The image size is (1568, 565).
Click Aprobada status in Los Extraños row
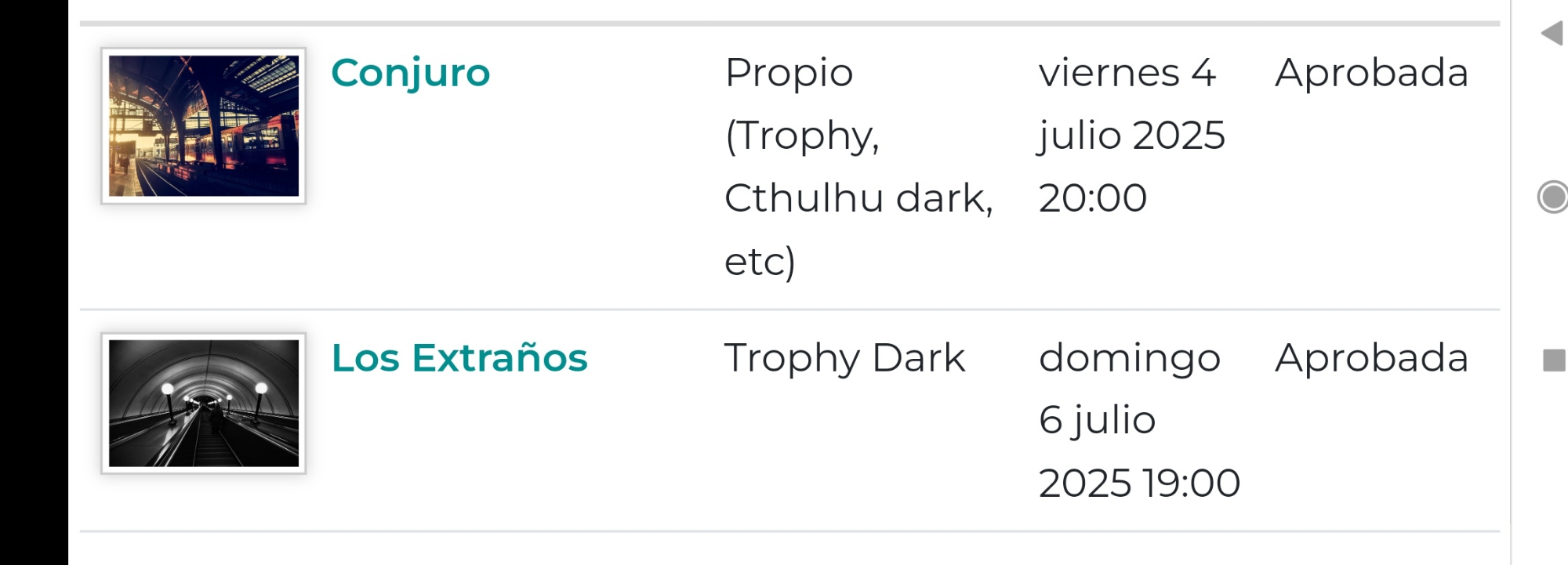1371,358
